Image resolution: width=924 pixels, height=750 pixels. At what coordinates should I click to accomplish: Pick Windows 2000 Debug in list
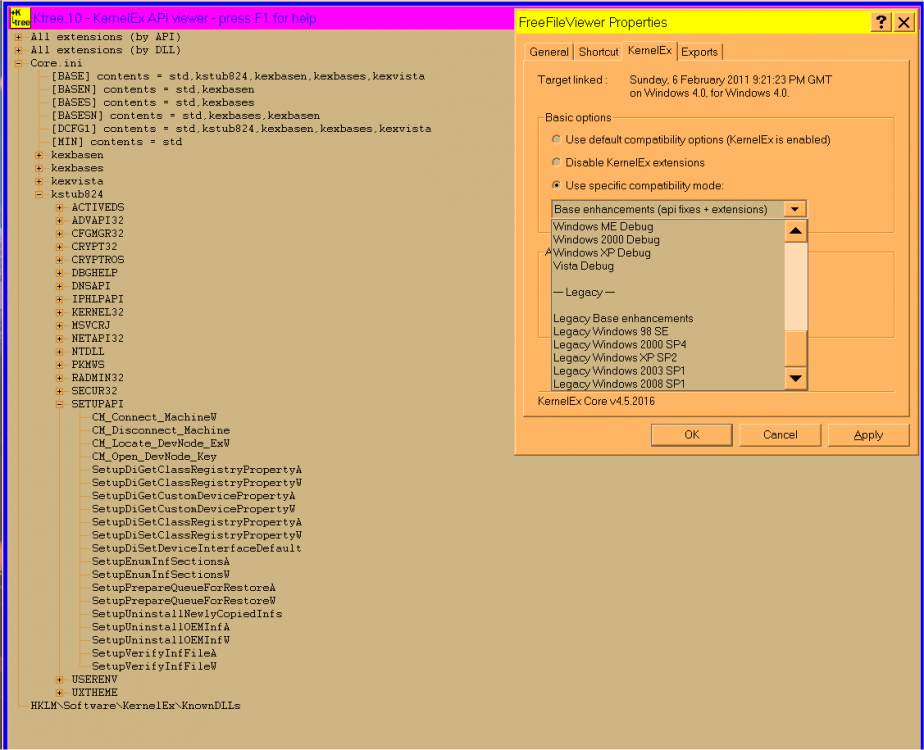coord(606,240)
